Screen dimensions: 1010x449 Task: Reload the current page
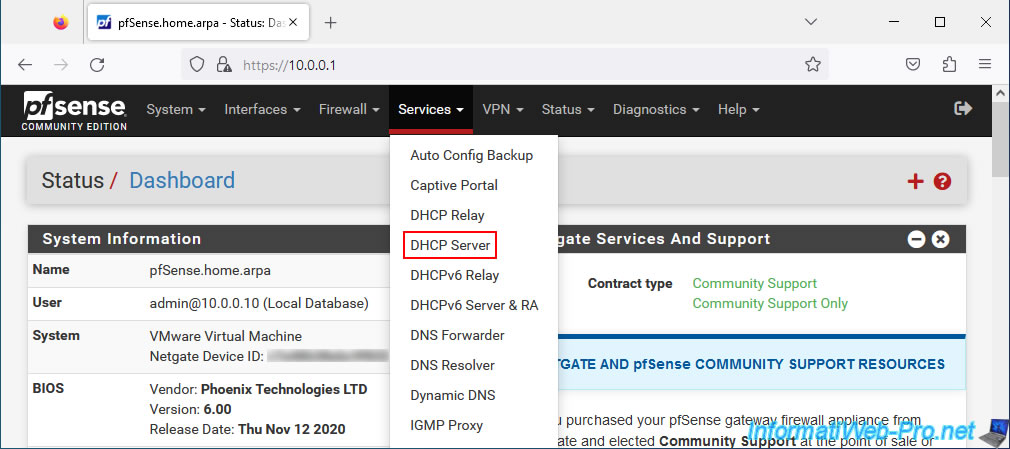97,64
